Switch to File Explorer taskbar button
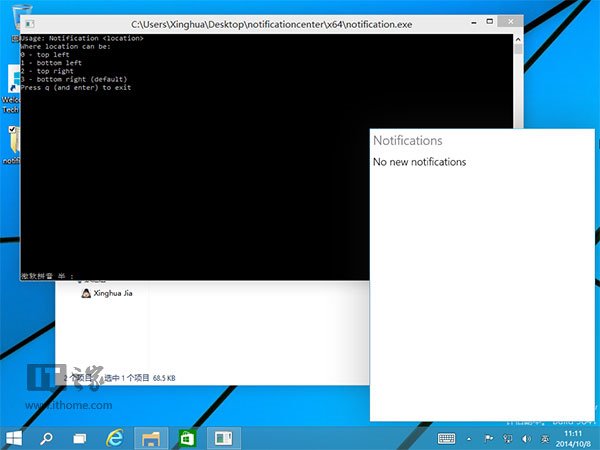The height and width of the screenshot is (450, 600). (x=150, y=438)
